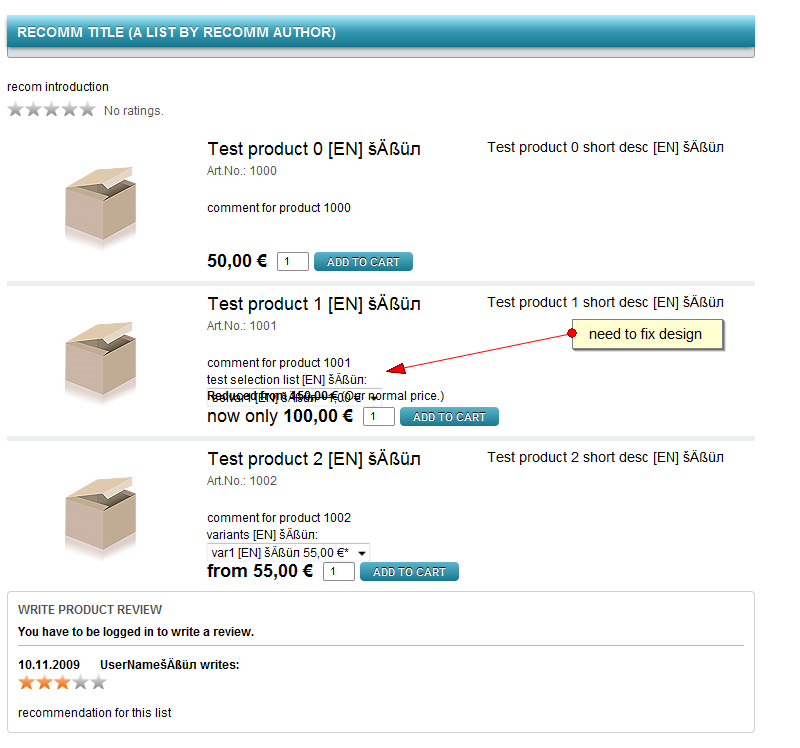
Task: Rate the list with the fifth gray star
Action: click(87, 109)
